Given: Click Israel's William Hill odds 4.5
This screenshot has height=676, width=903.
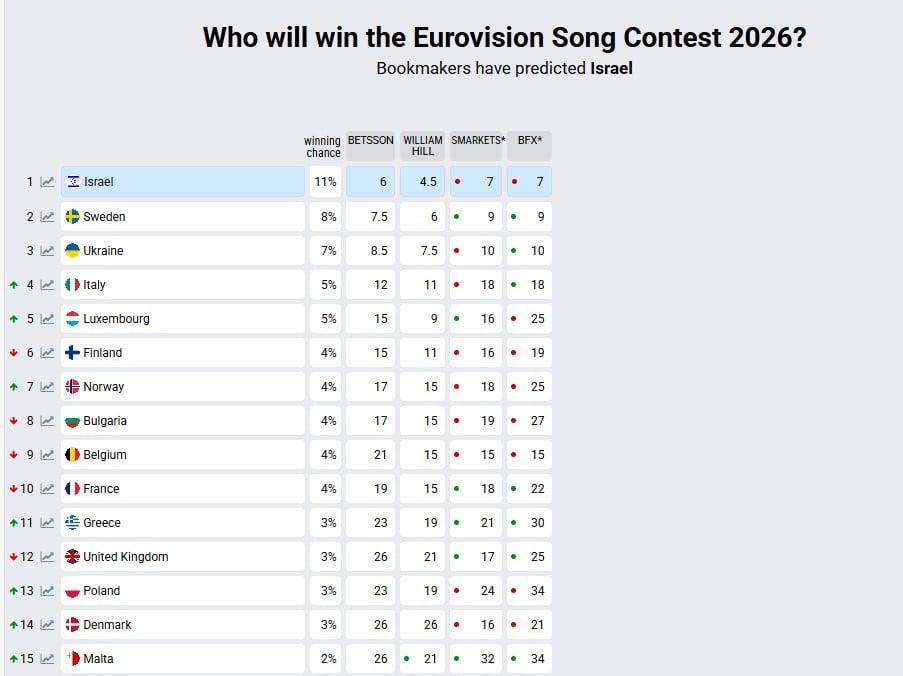Looking at the screenshot, I should click(x=422, y=182).
